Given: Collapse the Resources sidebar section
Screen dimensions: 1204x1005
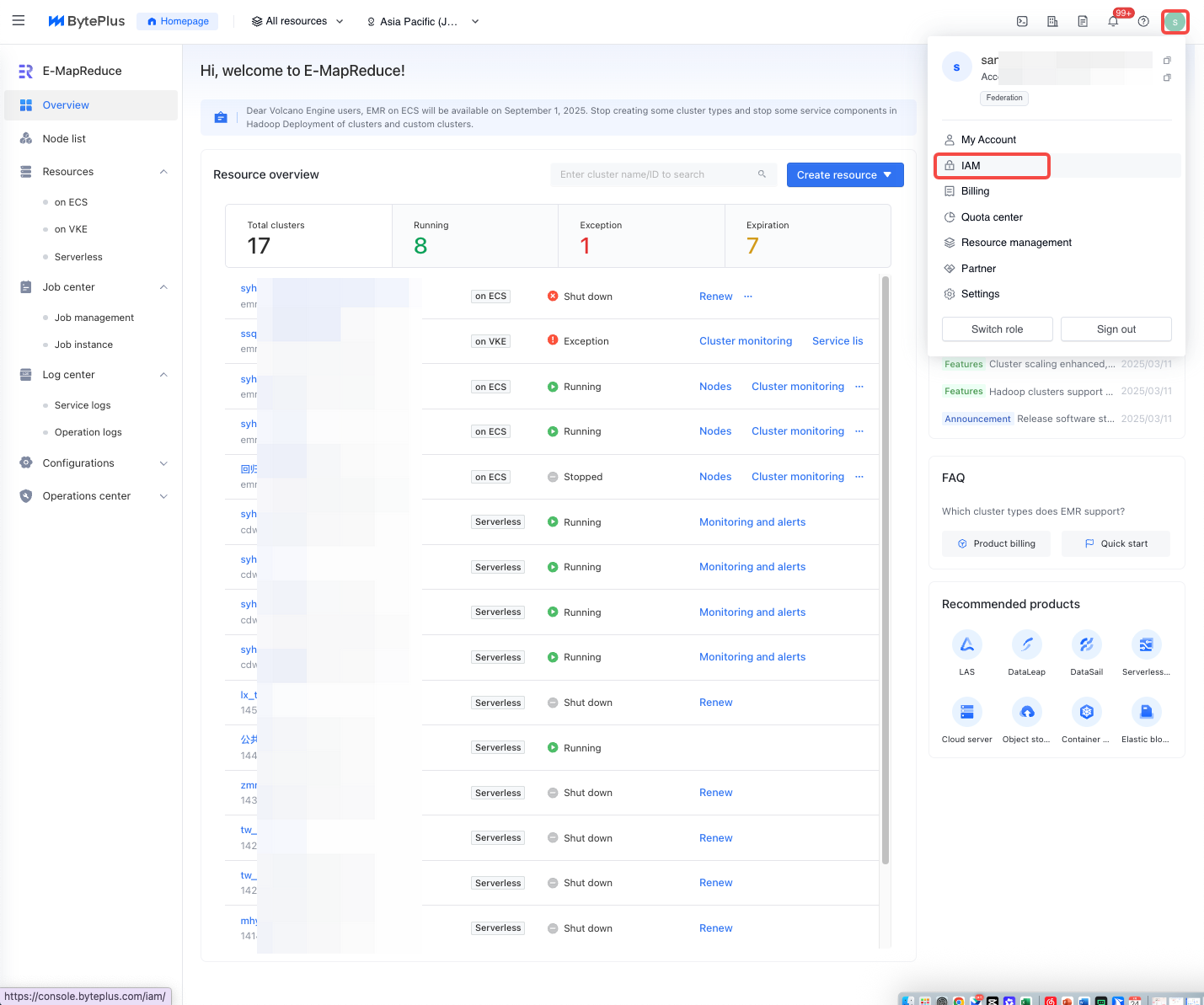Looking at the screenshot, I should [x=163, y=172].
